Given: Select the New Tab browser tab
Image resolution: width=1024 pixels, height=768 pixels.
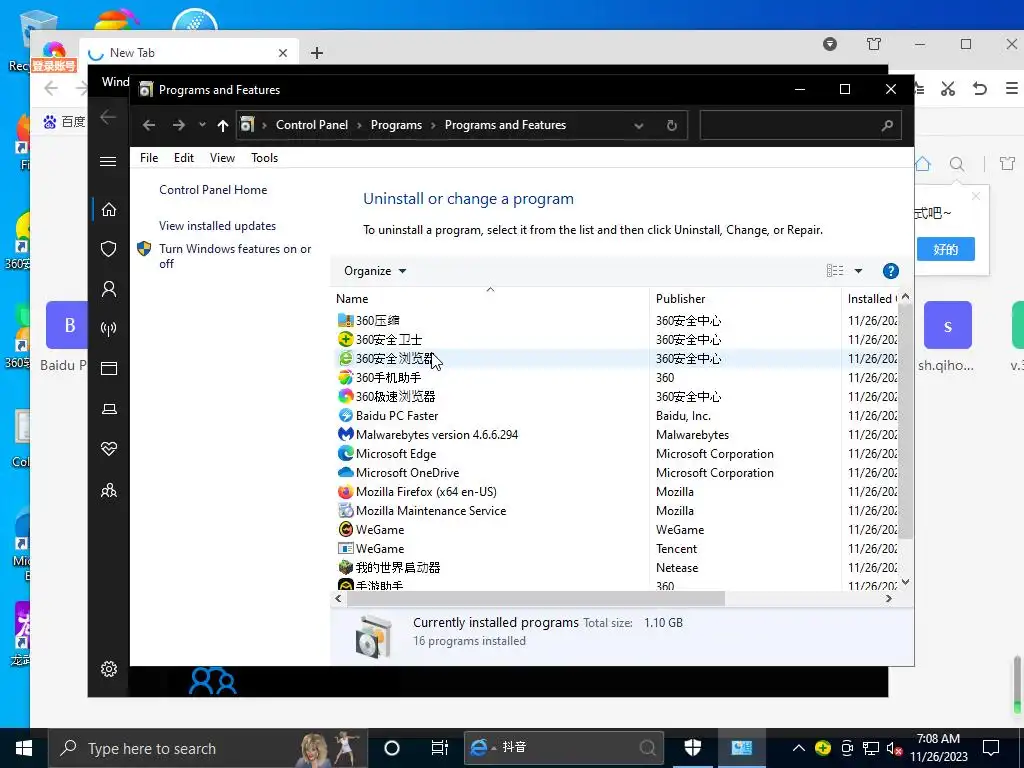Looking at the screenshot, I should click(x=189, y=53).
